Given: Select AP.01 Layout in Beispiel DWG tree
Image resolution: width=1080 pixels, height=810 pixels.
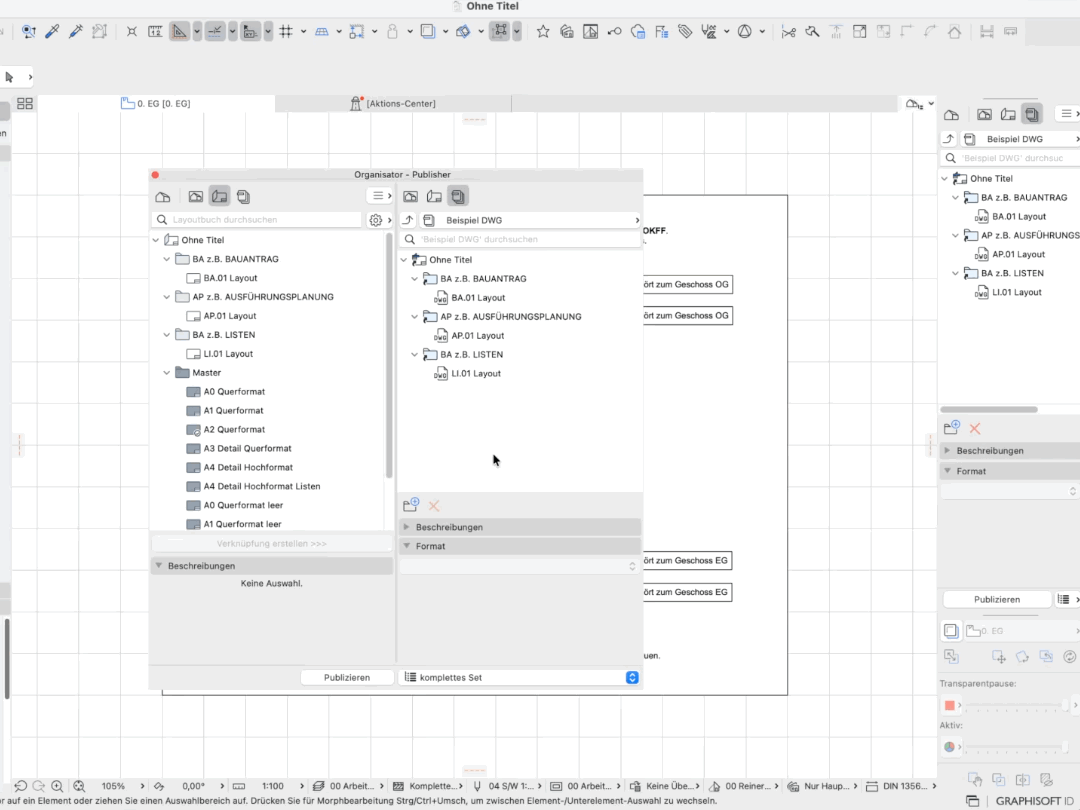Looking at the screenshot, I should pos(477,335).
